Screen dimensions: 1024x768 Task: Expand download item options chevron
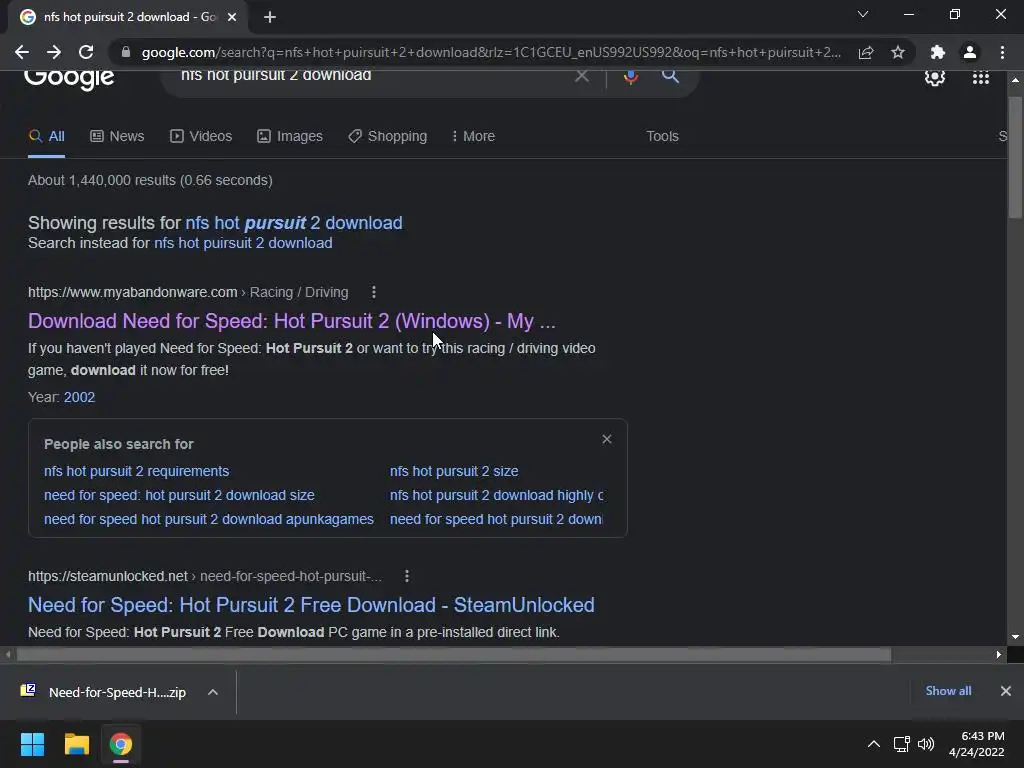click(213, 692)
